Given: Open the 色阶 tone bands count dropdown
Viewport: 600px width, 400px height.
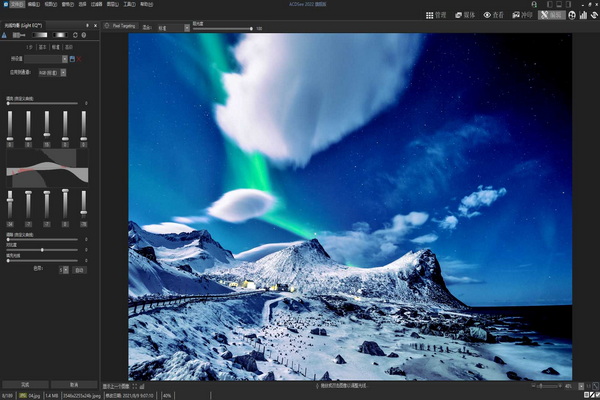Looking at the screenshot, I should pos(64,270).
